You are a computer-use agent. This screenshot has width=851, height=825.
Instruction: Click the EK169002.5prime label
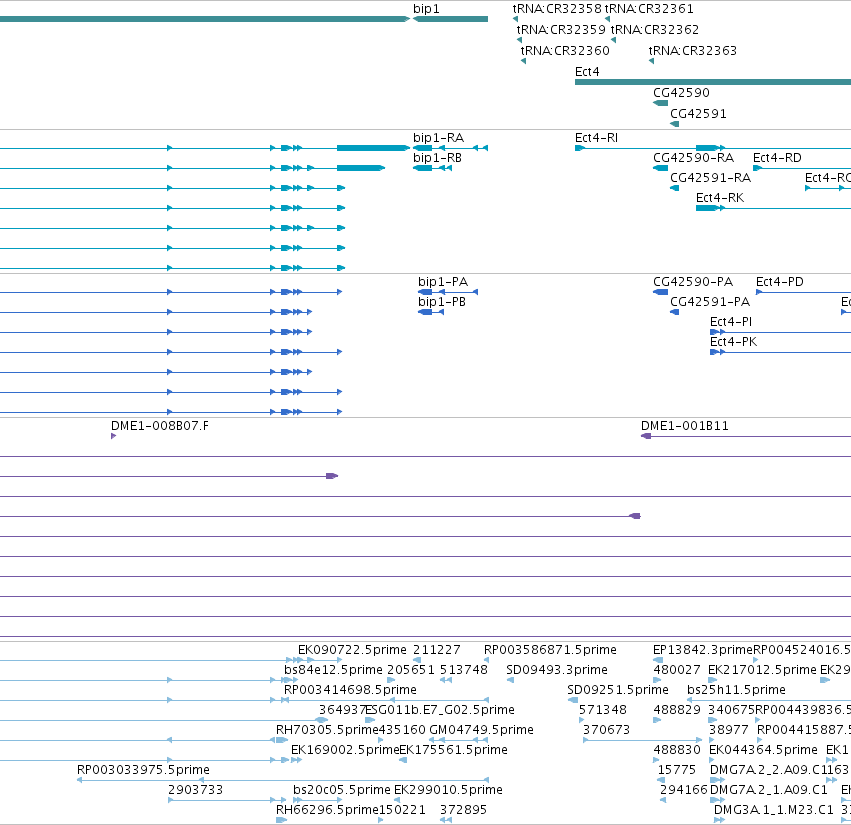click(x=345, y=750)
